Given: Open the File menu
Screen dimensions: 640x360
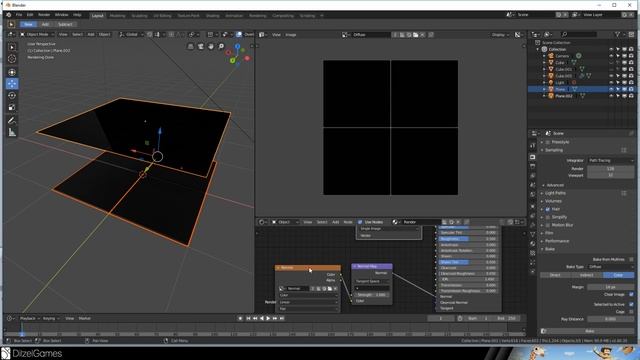Looking at the screenshot, I should click(x=19, y=15).
